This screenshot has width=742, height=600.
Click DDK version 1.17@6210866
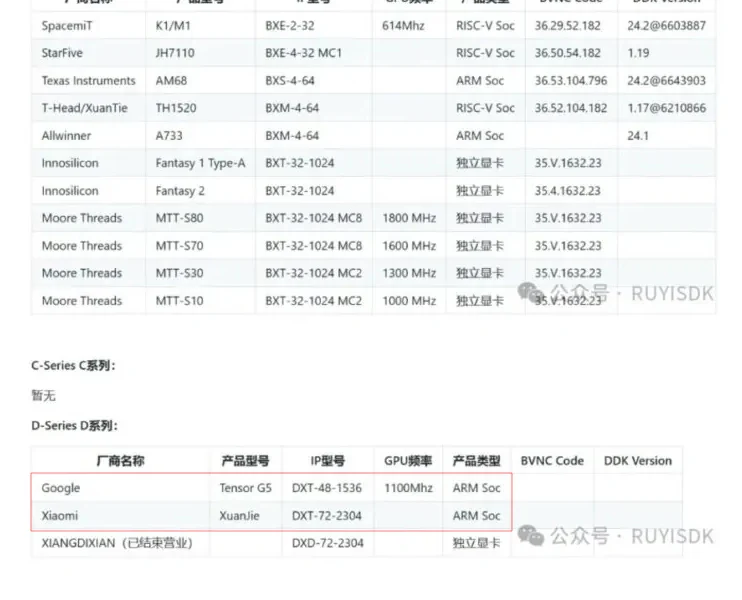[x=666, y=108]
